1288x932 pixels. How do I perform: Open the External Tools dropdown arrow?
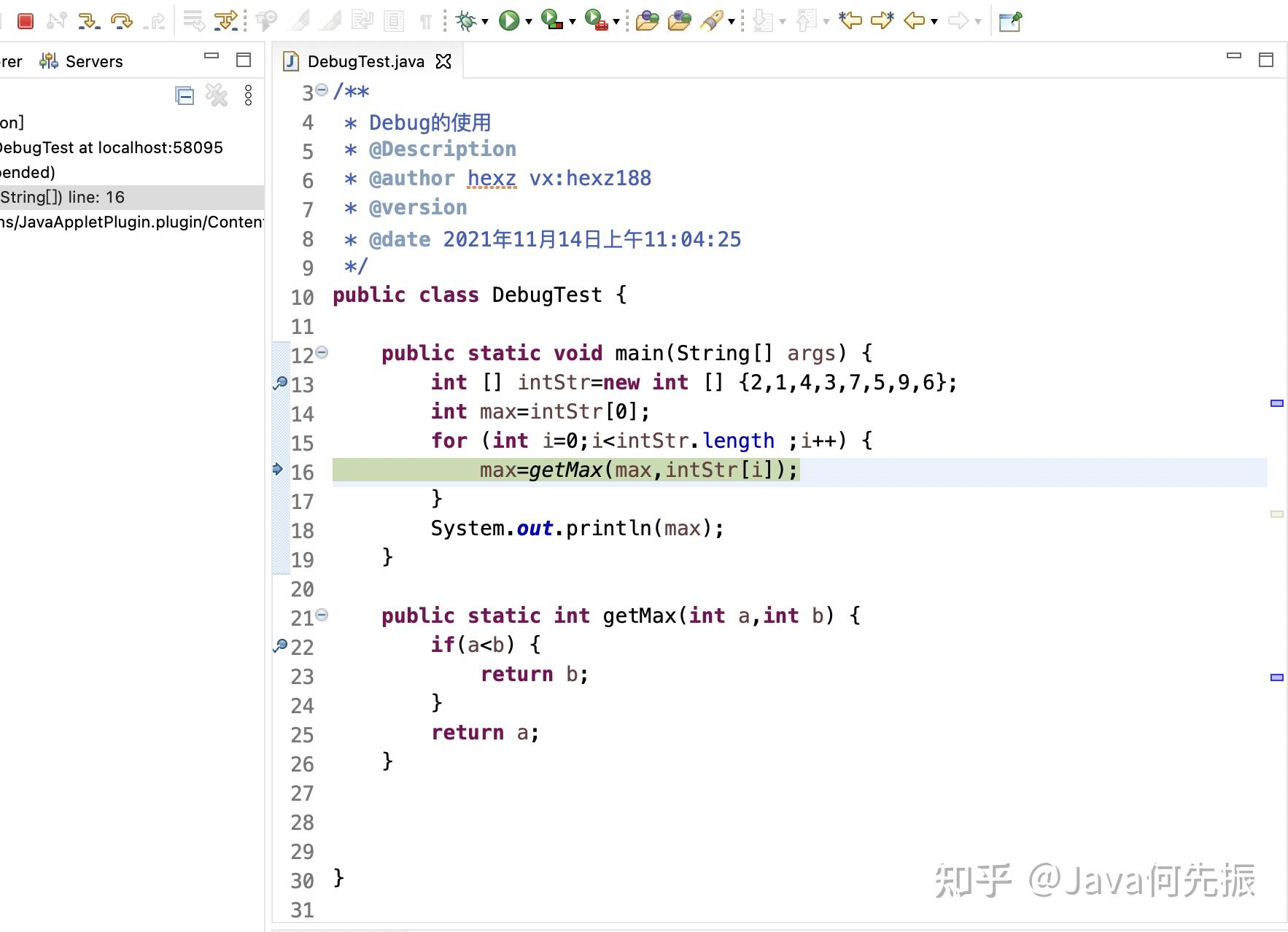click(x=616, y=22)
